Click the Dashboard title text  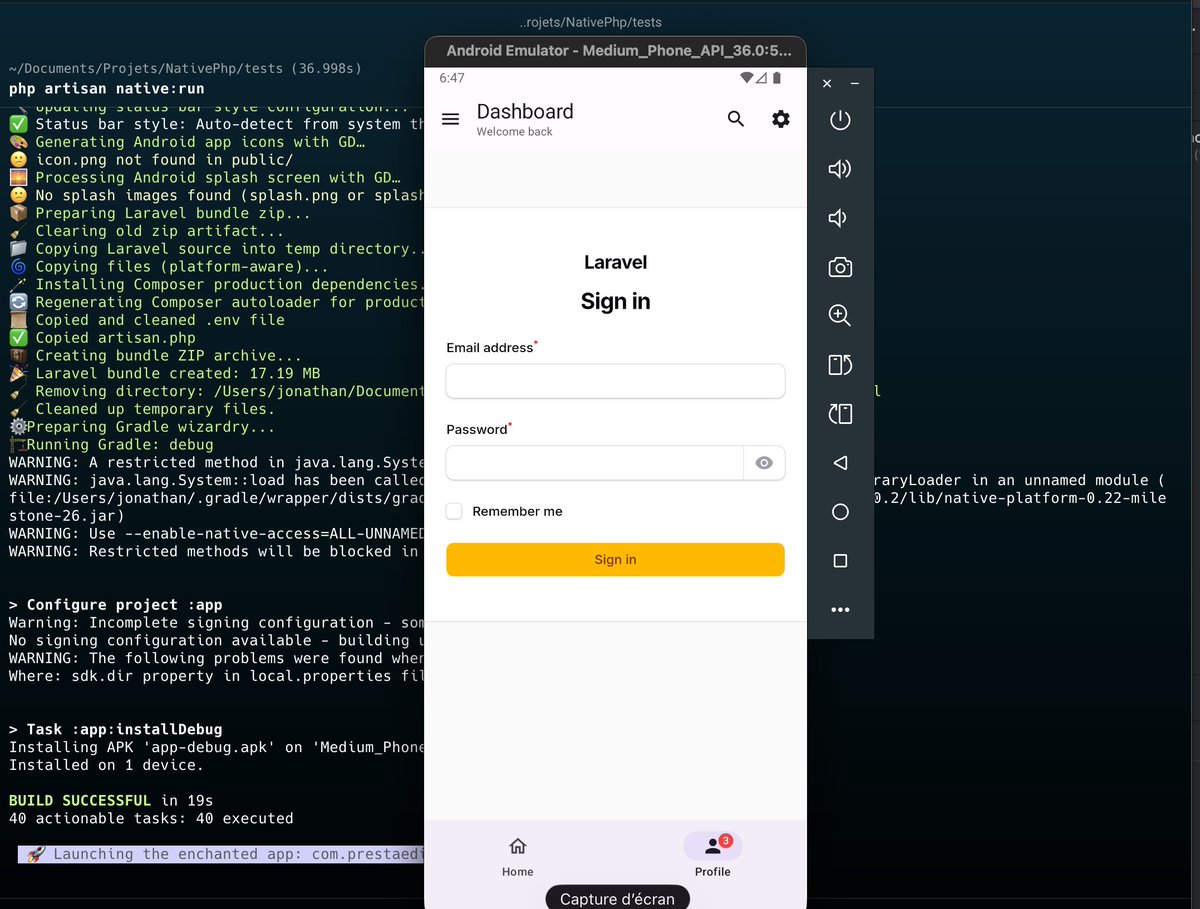[525, 111]
